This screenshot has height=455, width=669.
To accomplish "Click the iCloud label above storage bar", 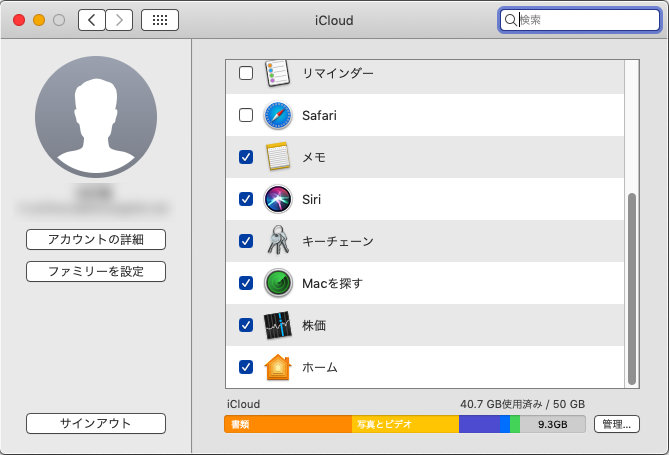I will pos(243,404).
